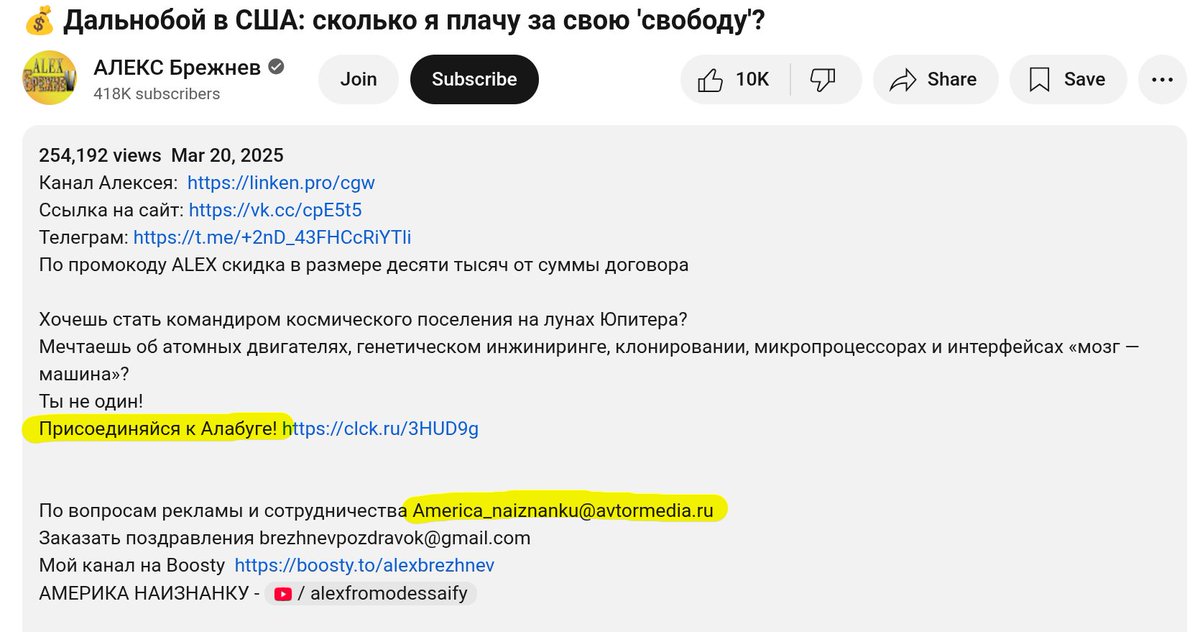Open the linken.pro/cgw link
Viewport: 1200px width, 632px height.
pos(281,183)
